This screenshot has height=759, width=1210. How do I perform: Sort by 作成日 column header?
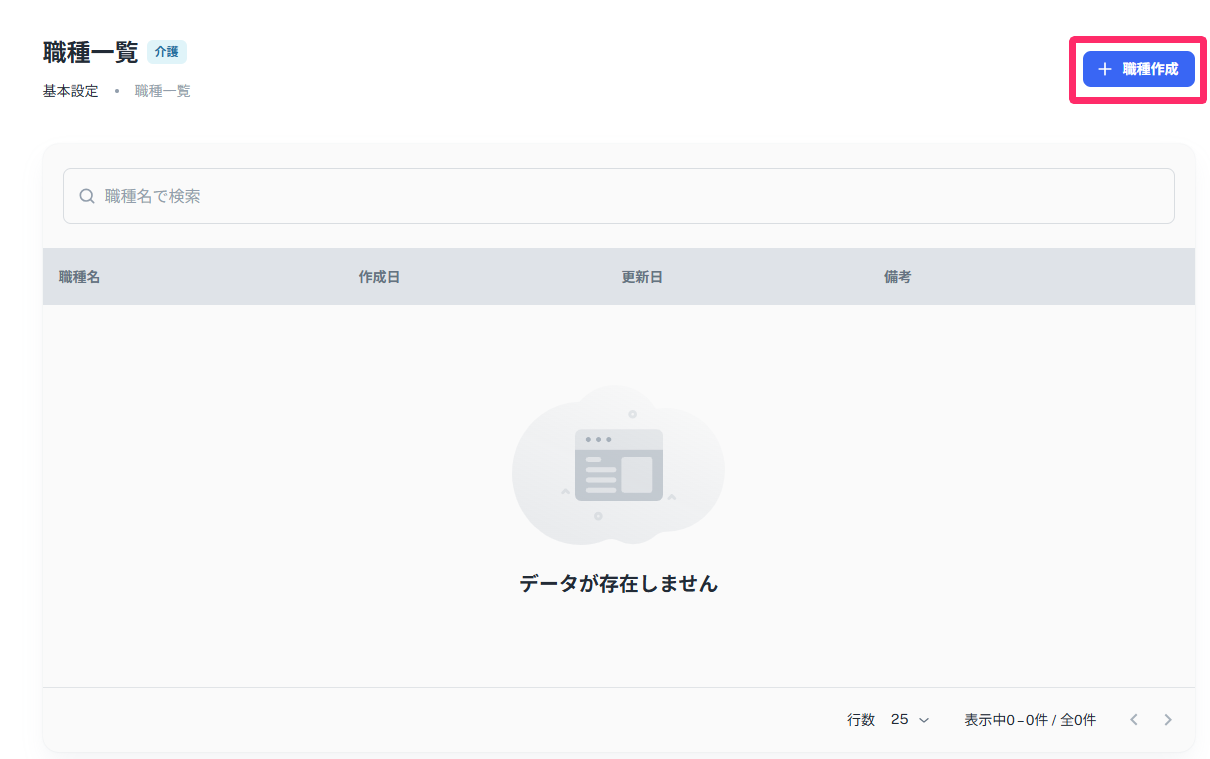pyautogui.click(x=379, y=277)
